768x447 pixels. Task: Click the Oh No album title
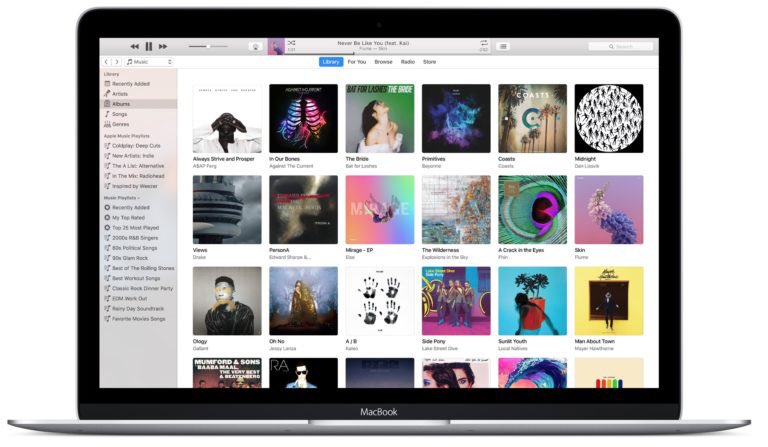pos(277,341)
